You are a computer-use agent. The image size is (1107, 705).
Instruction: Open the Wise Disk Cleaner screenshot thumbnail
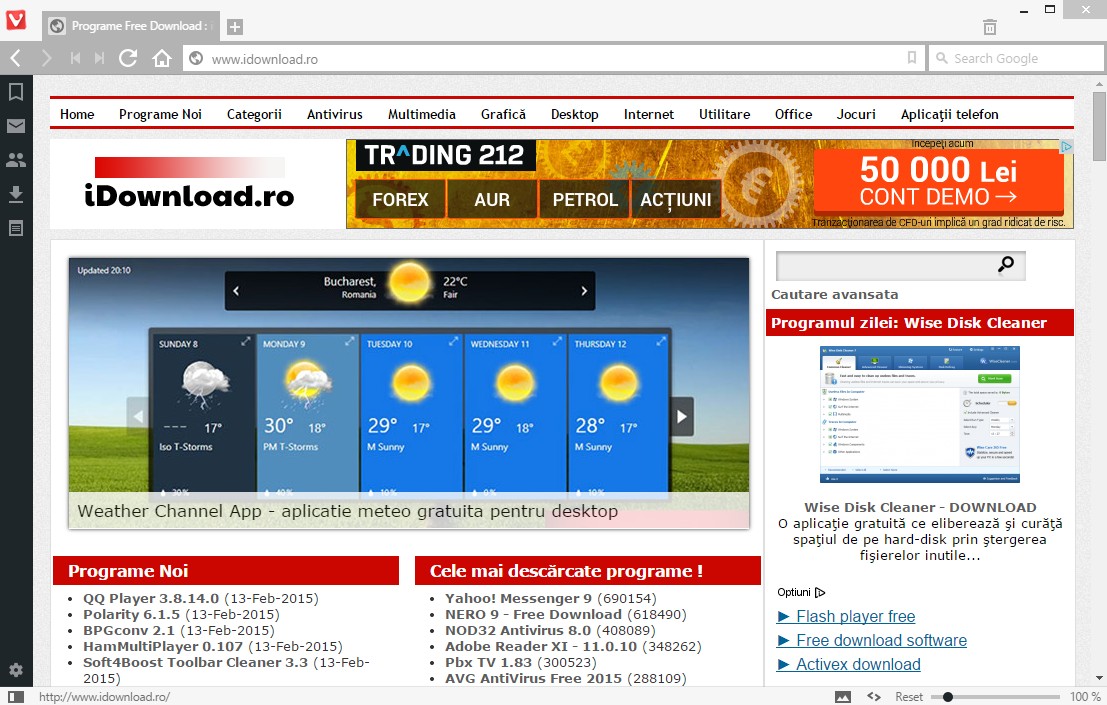point(919,414)
